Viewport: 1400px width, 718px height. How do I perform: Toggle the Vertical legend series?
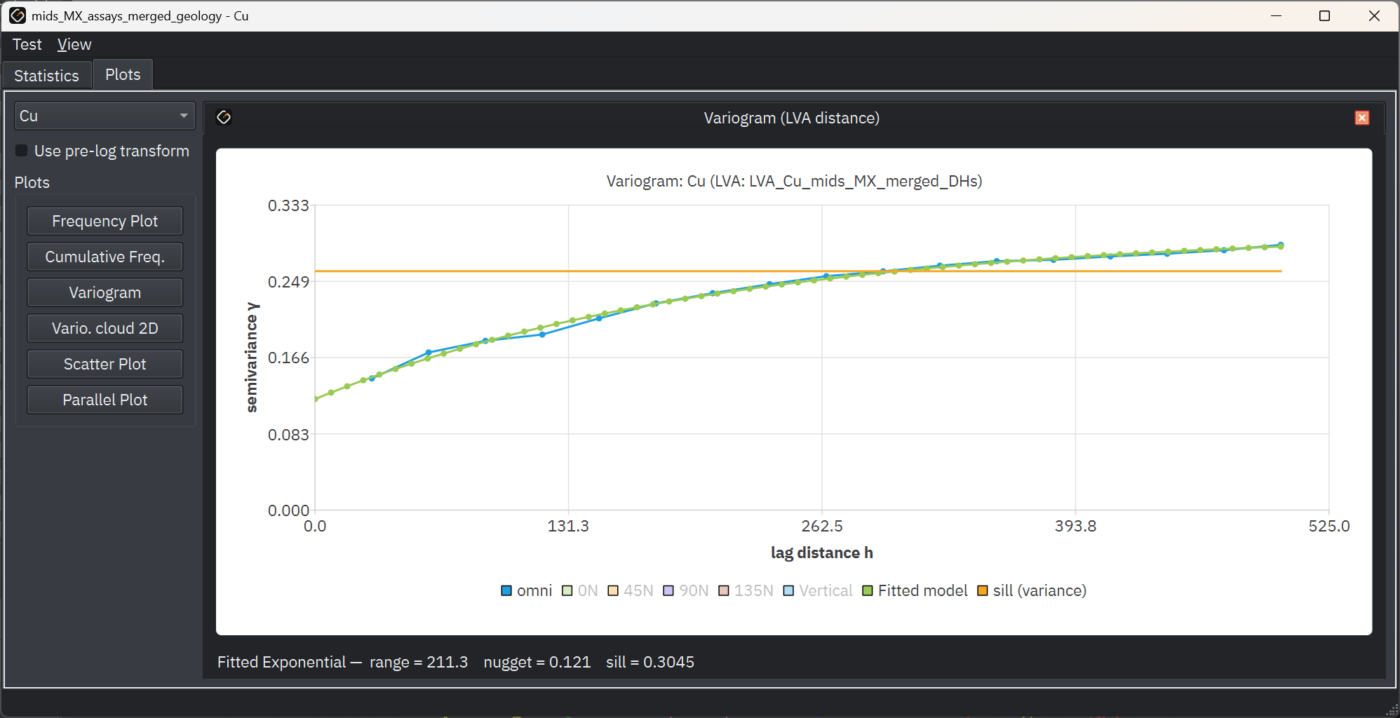pyautogui.click(x=818, y=591)
